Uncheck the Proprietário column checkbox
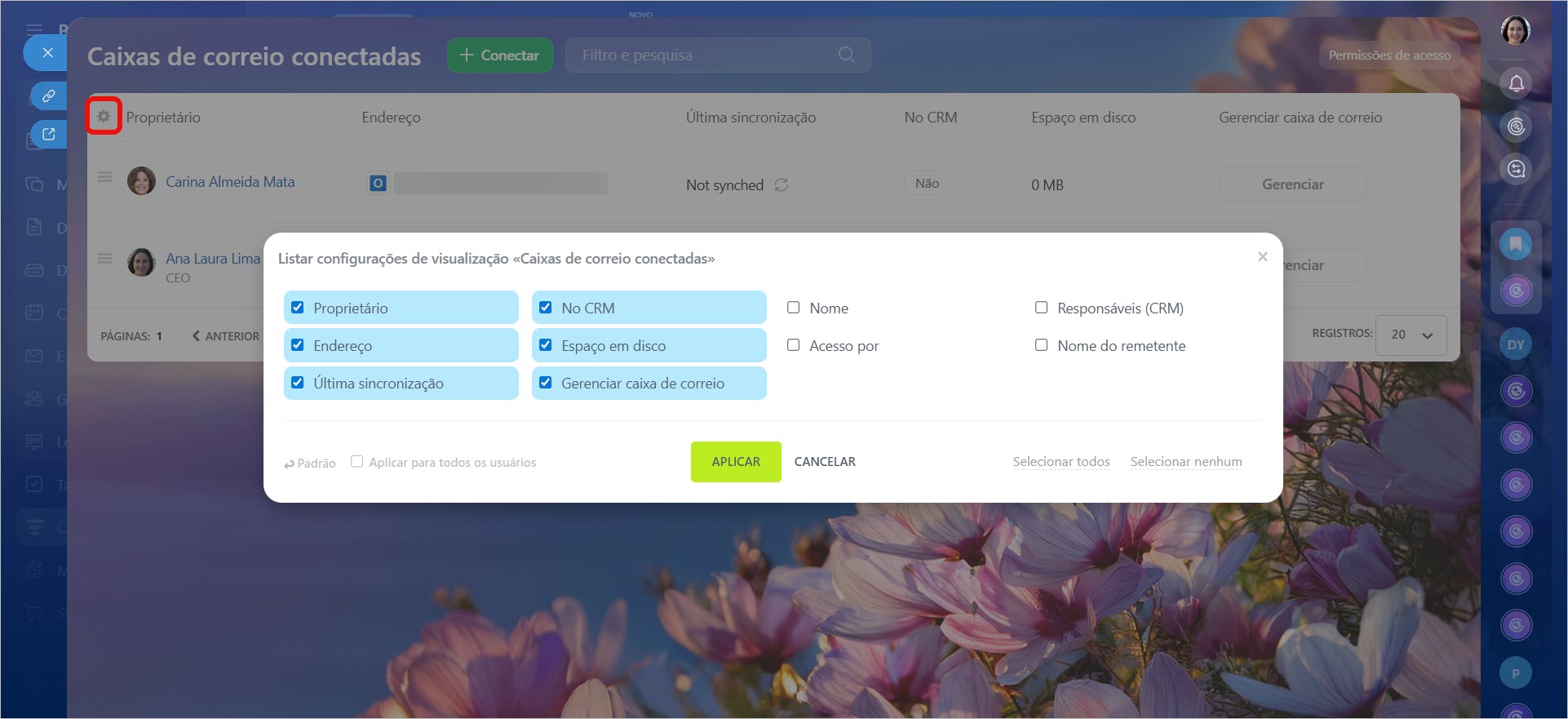 (x=298, y=308)
